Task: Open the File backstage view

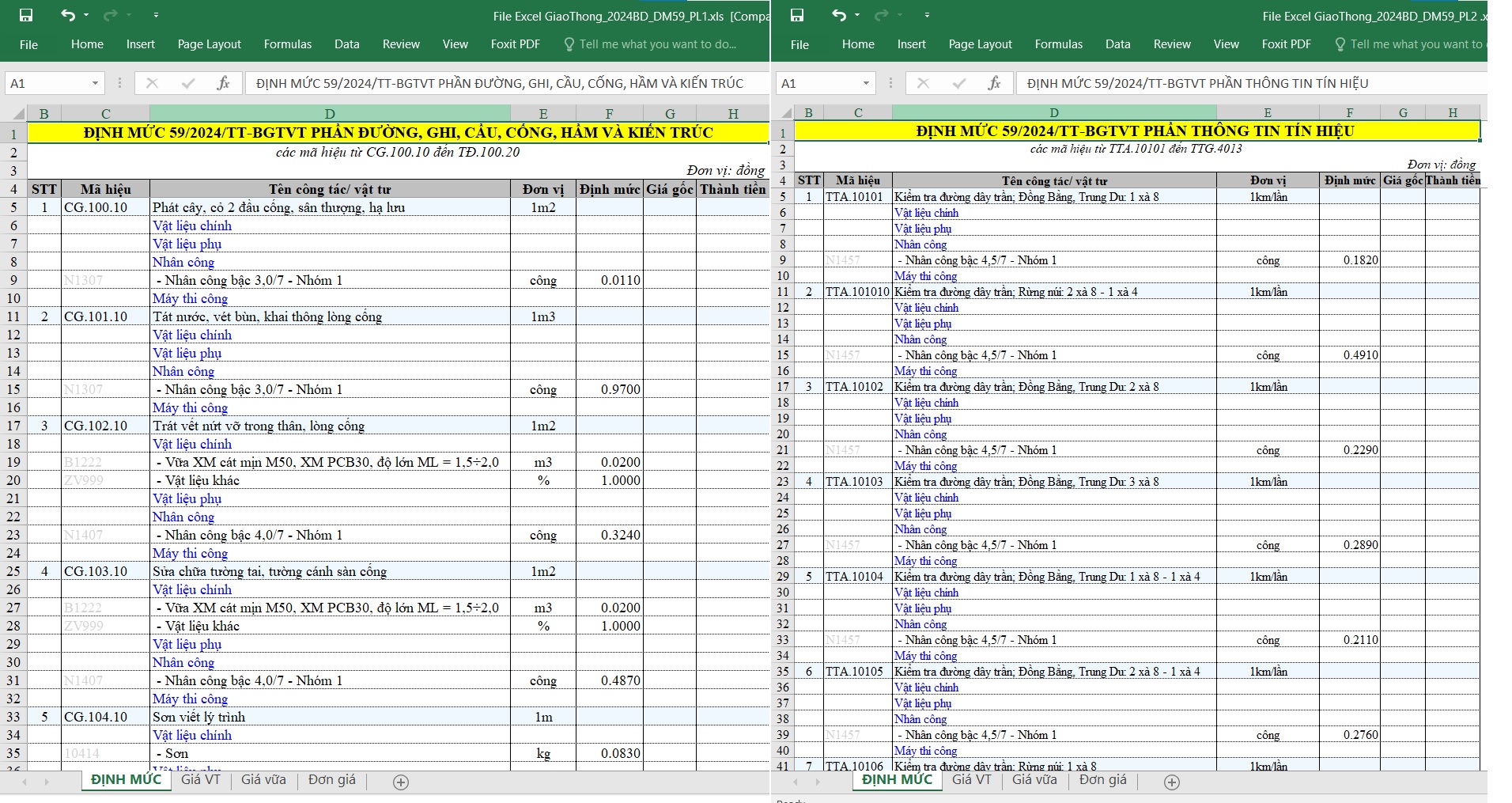Action: (28, 44)
